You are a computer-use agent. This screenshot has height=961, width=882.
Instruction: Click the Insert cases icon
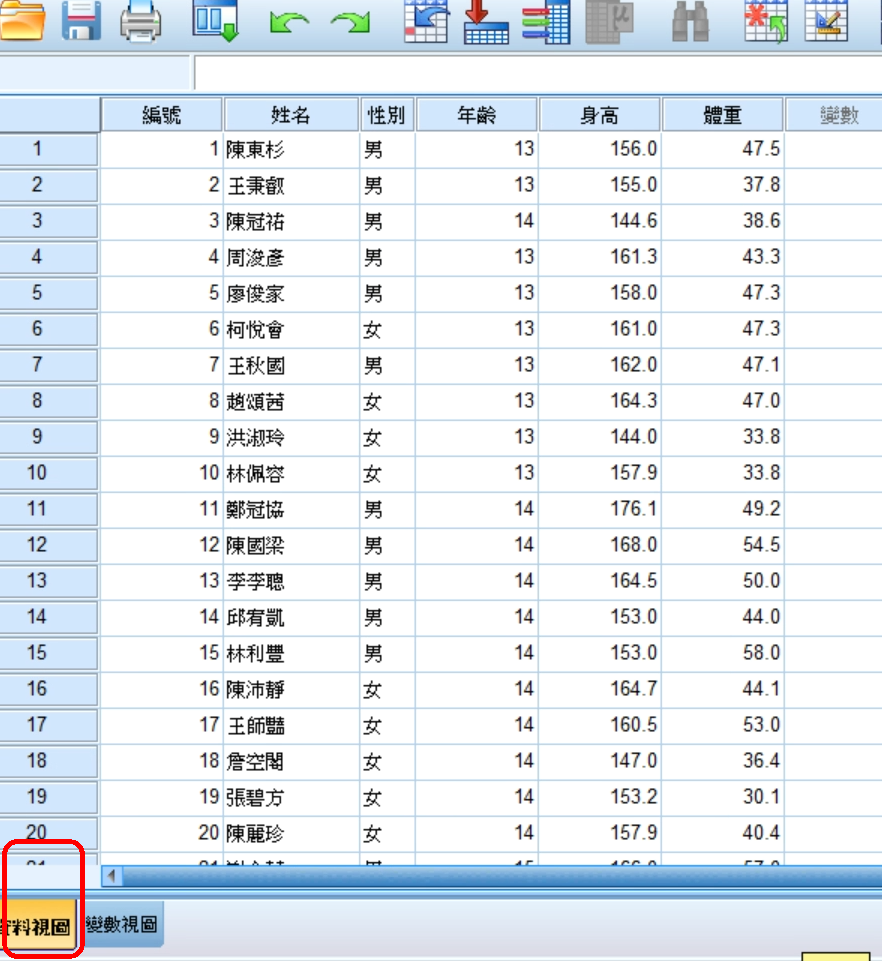[766, 20]
